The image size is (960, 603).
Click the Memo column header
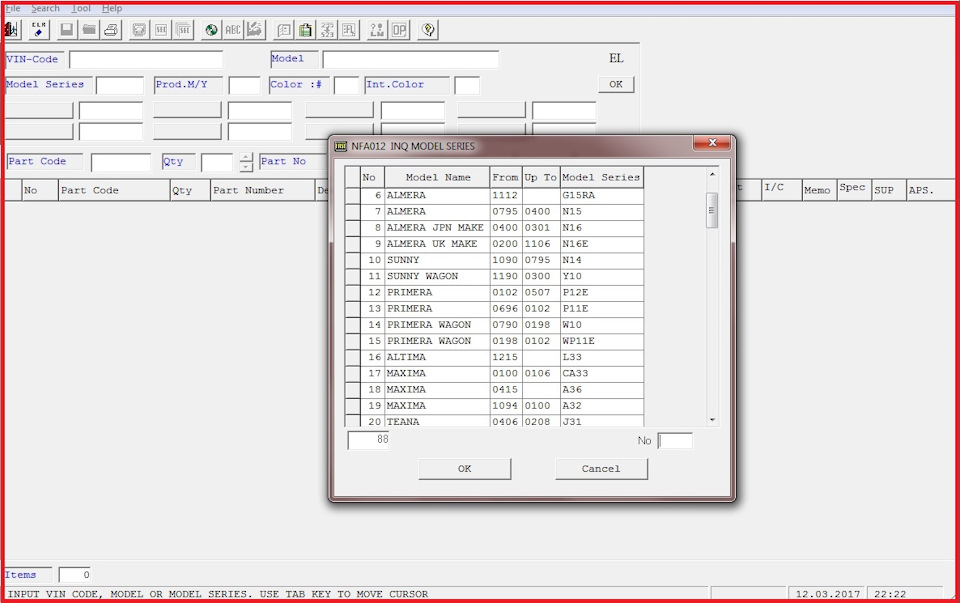pyautogui.click(x=818, y=190)
